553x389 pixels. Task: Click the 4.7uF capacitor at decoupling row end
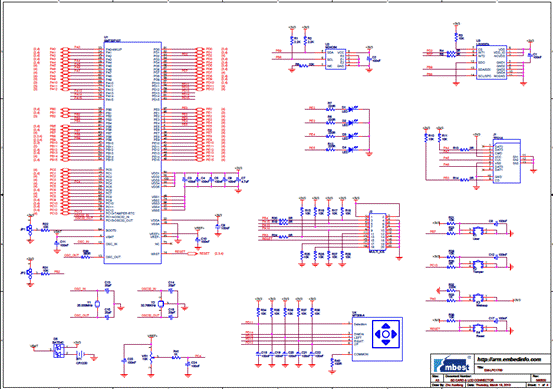(238, 180)
